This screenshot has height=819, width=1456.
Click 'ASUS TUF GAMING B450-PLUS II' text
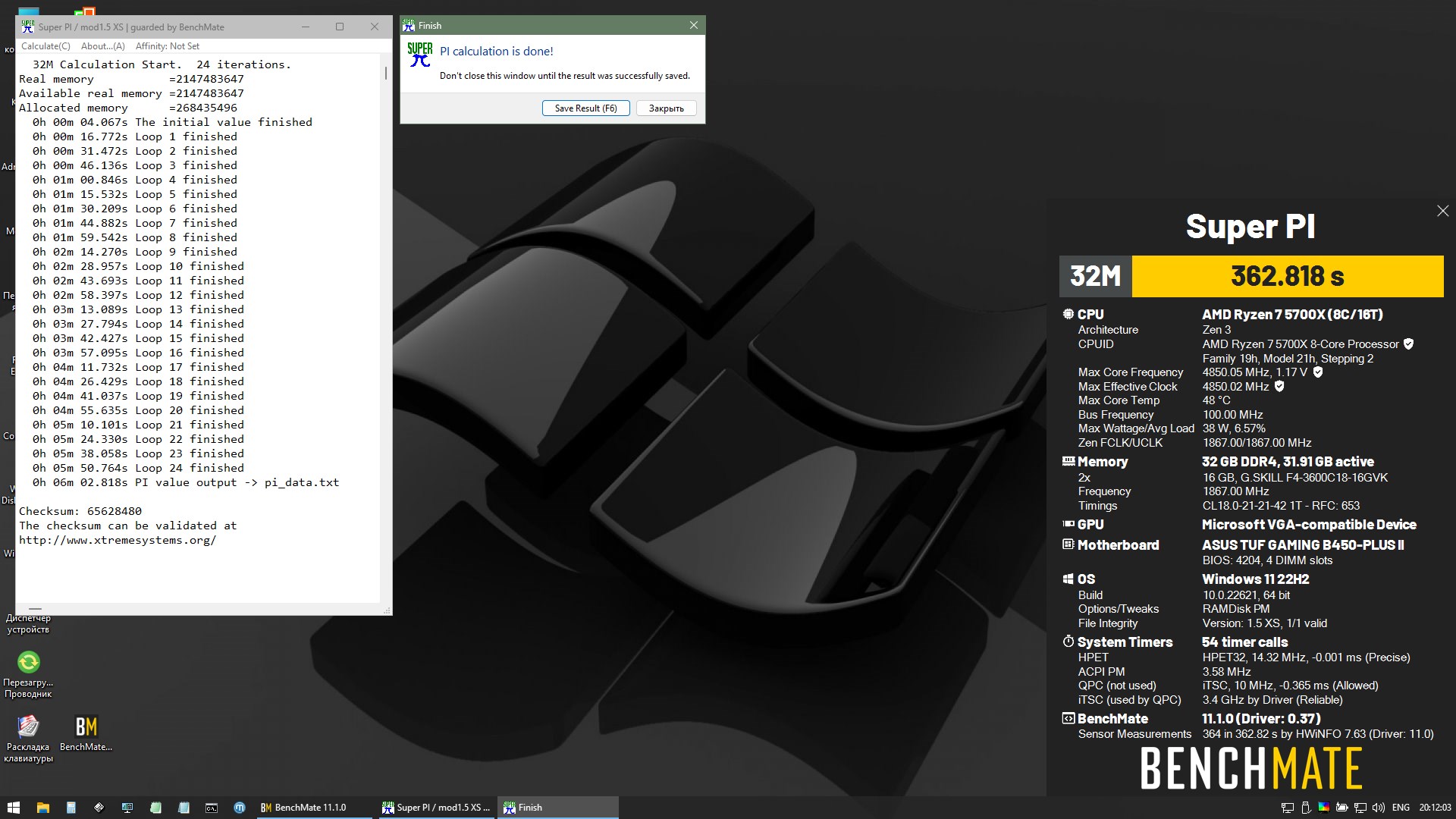(x=1303, y=544)
